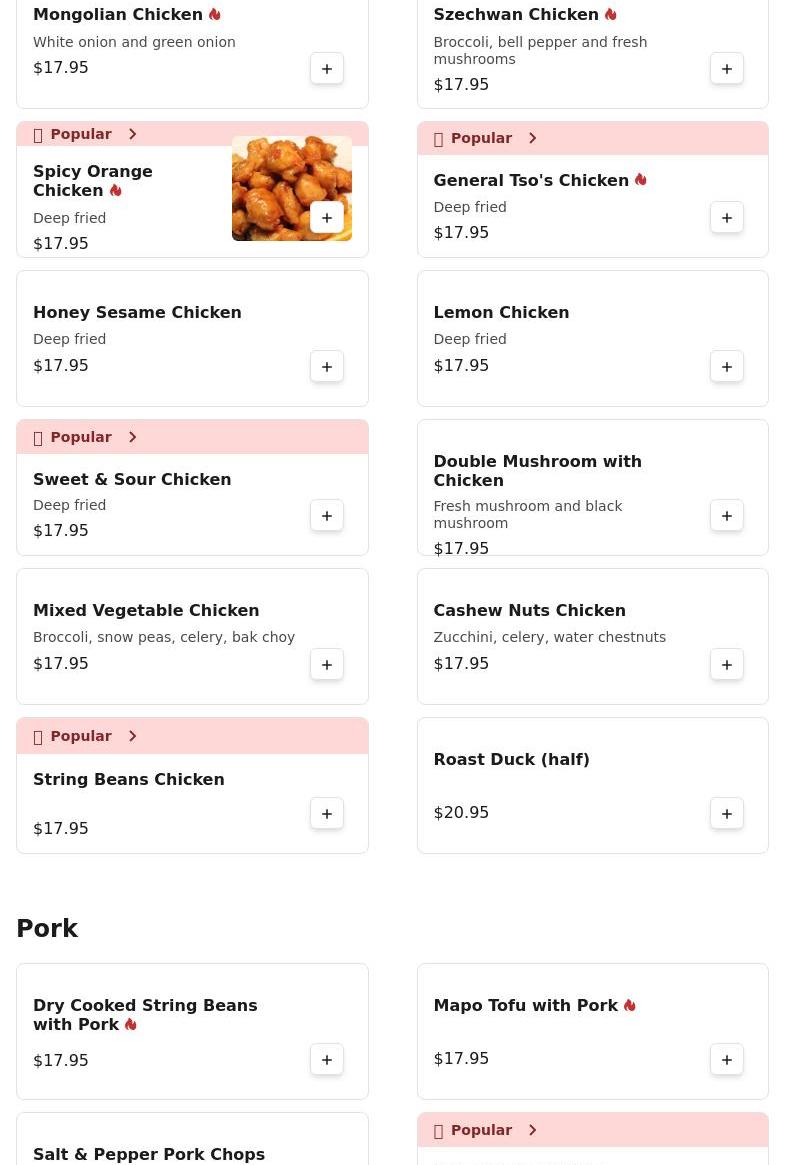Add Mongolian Chicken with plus icon
Viewport: 785px width, 1165px height.
click(x=327, y=69)
